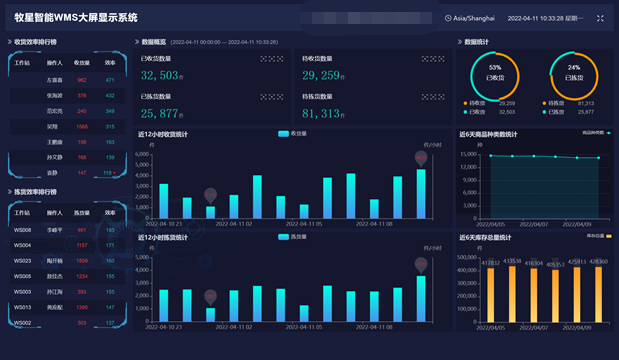Click the peak marker pin on receiving chart
Screen dimensions: 619x360
click(421, 158)
